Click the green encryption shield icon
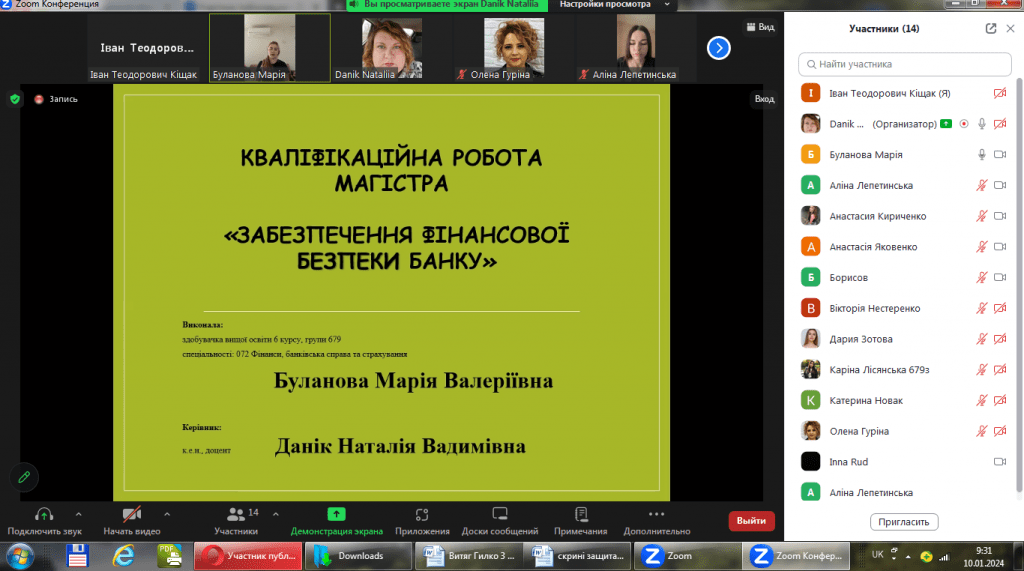Viewport: 1024px width, 571px height. tap(15, 99)
